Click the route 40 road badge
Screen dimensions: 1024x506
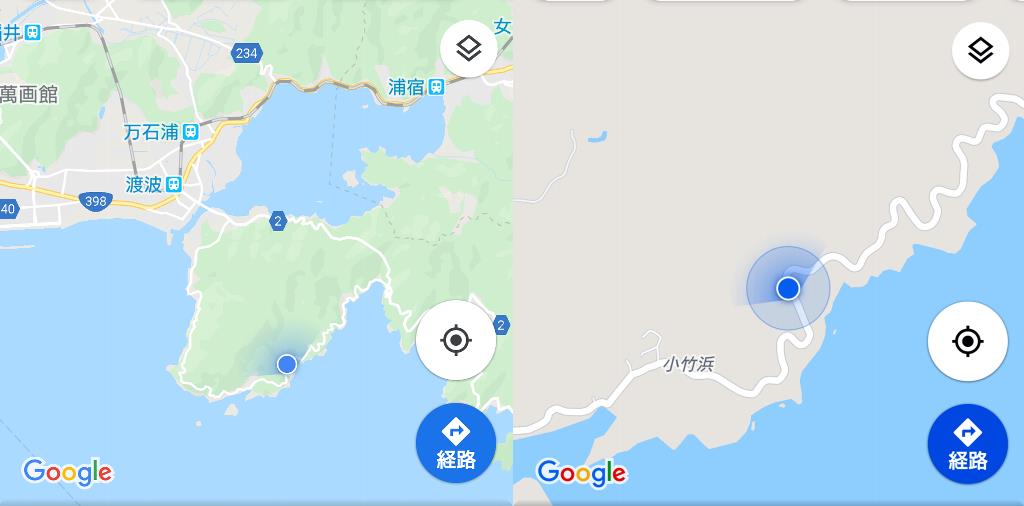(x=8, y=210)
